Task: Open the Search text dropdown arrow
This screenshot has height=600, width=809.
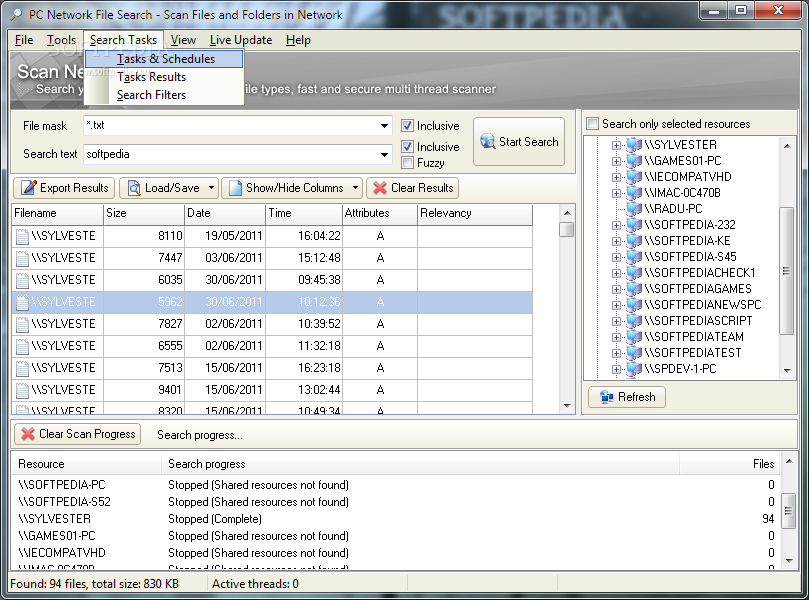Action: (x=384, y=154)
